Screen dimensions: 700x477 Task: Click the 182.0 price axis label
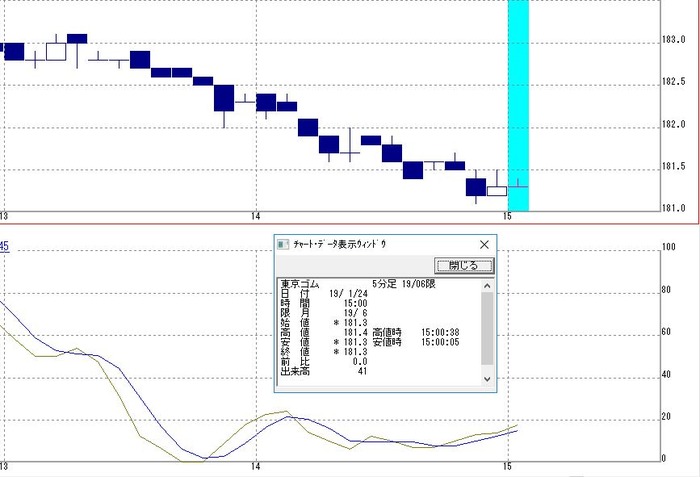click(674, 124)
